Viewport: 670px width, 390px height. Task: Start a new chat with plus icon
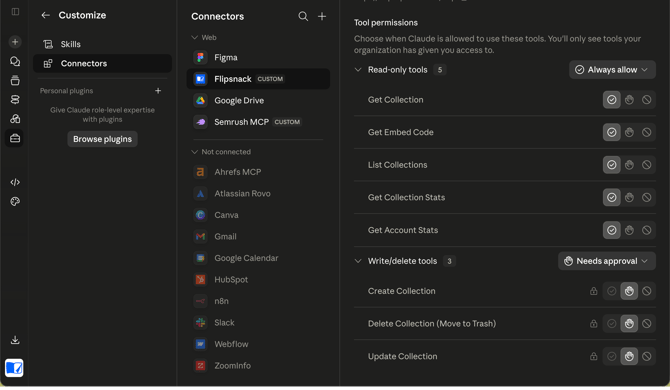15,42
